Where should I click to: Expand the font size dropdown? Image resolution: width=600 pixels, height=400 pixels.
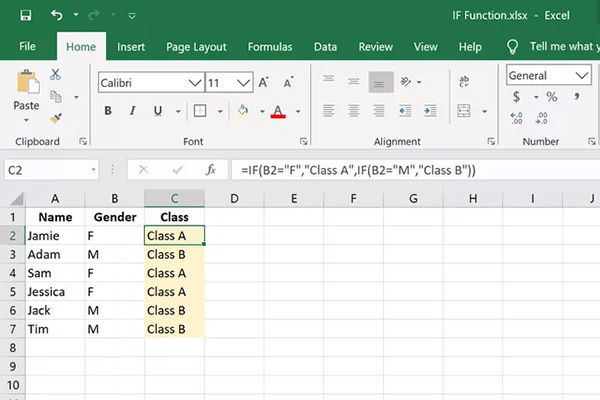point(243,84)
